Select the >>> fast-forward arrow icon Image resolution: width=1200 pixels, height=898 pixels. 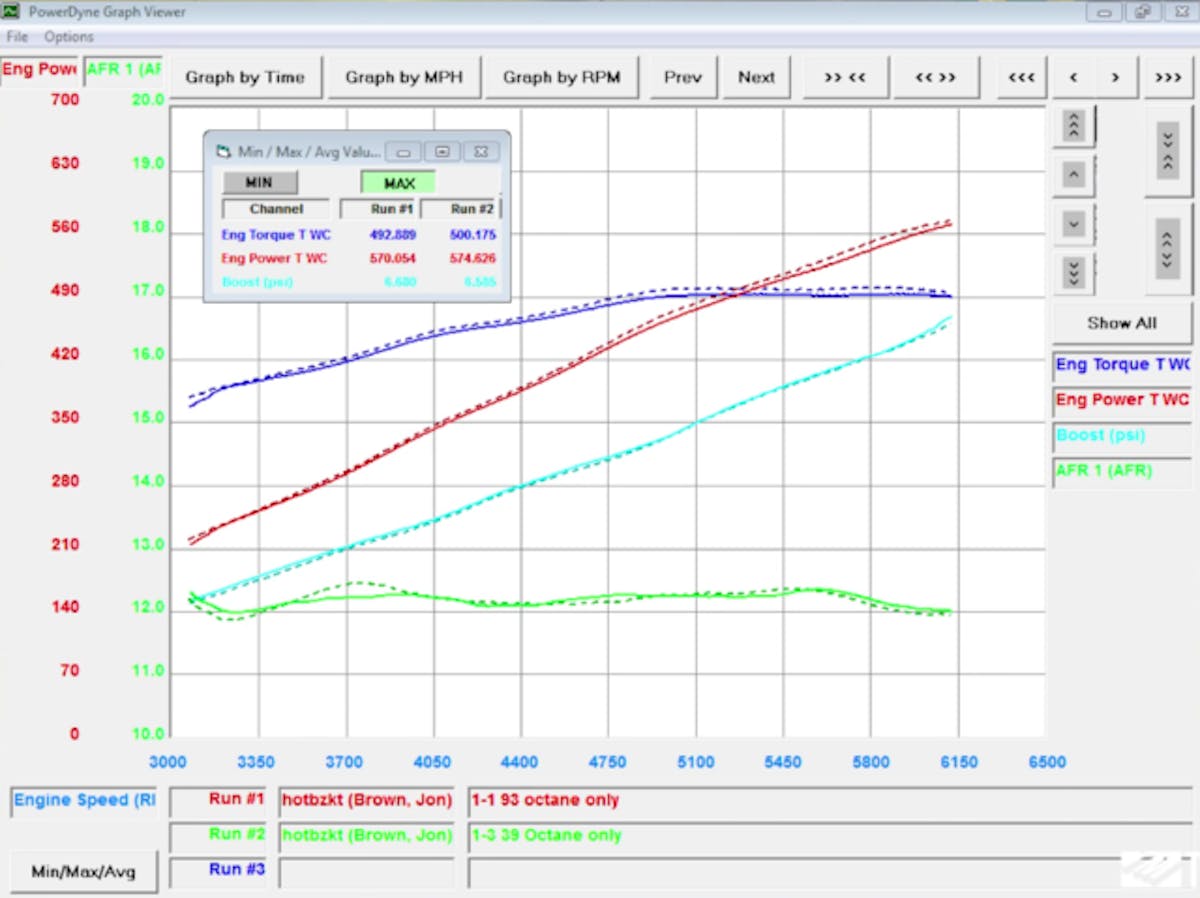pos(1168,77)
